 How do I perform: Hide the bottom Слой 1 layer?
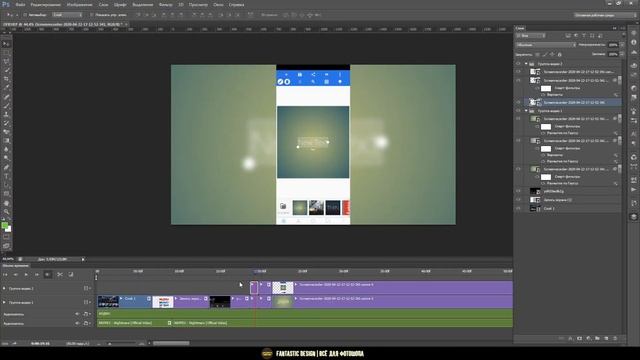[x=518, y=208]
